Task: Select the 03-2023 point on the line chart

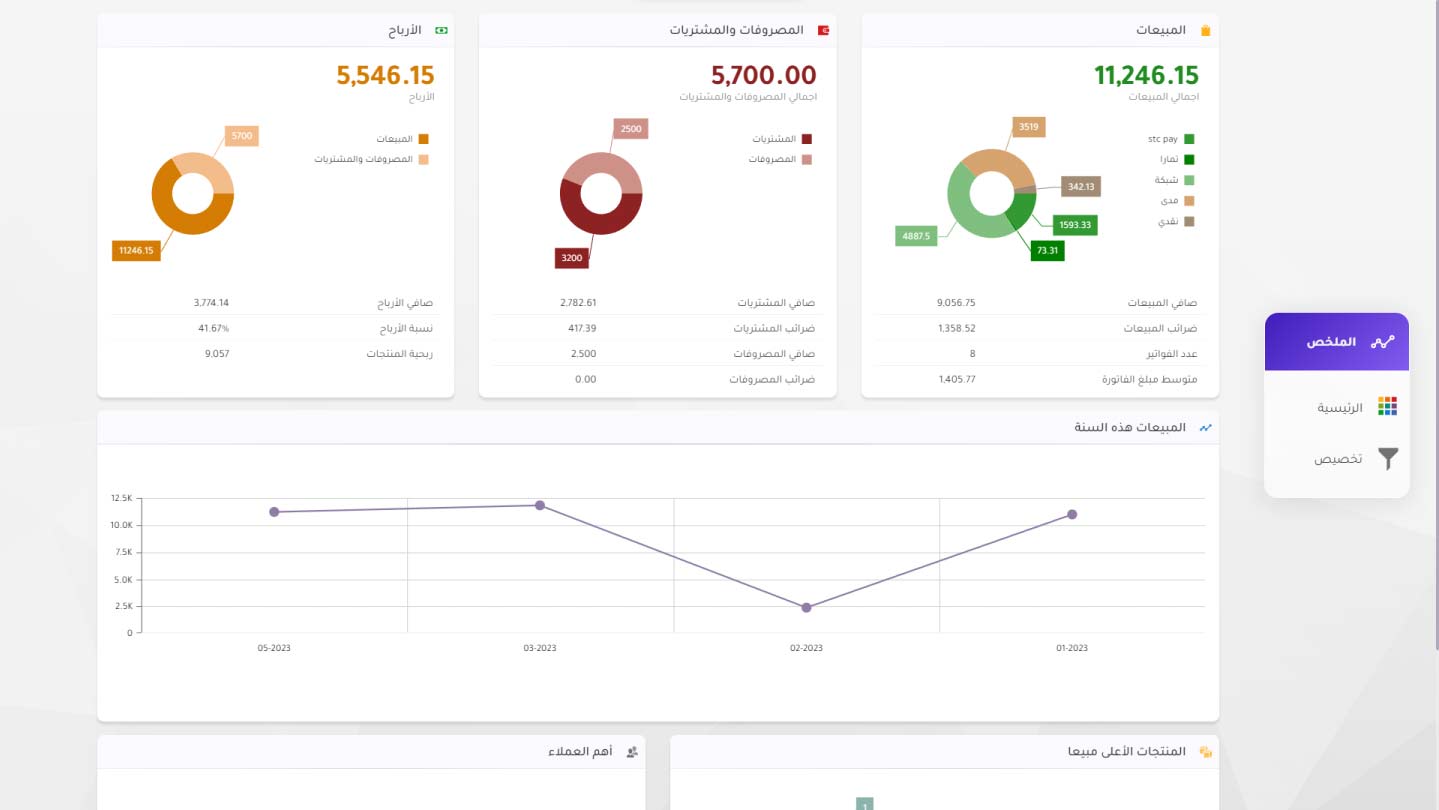Action: (540, 505)
